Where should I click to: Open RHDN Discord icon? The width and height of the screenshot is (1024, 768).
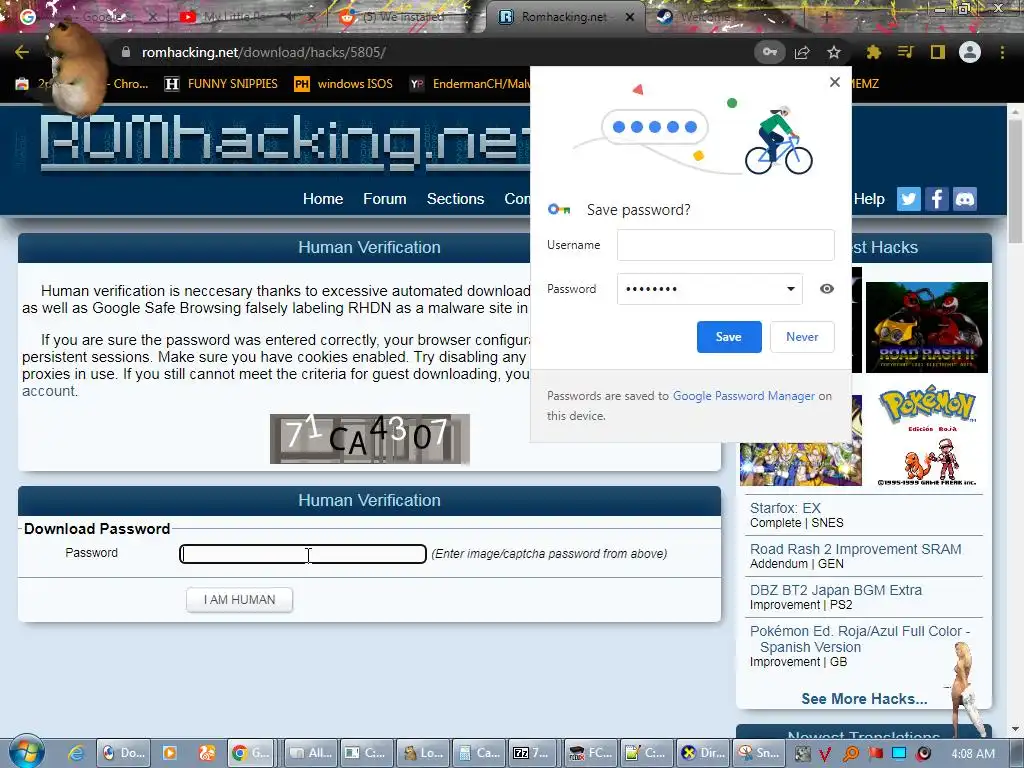(x=965, y=199)
